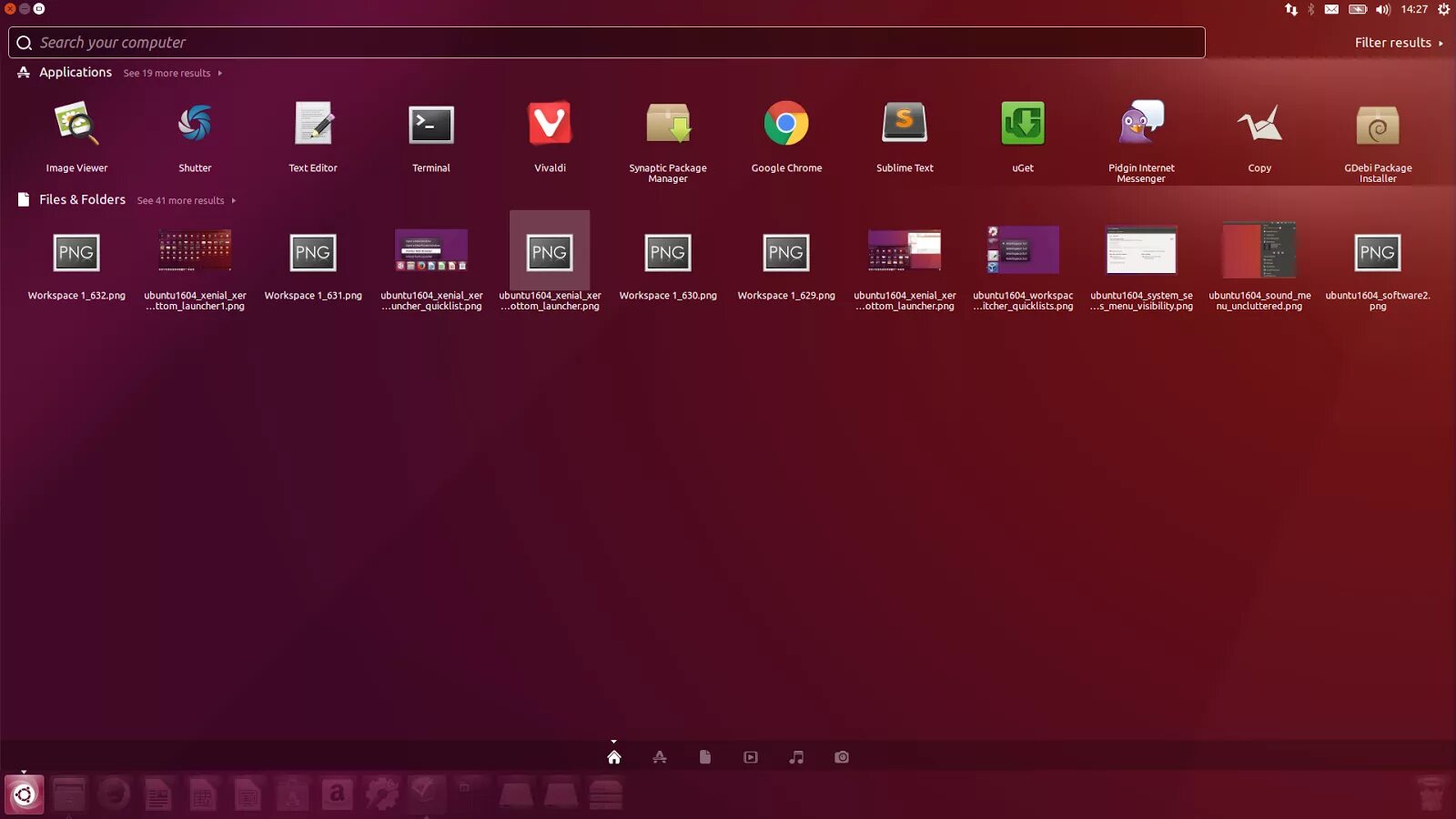Open Firefox from the launcher
The height and width of the screenshot is (819, 1456).
pyautogui.click(x=113, y=795)
